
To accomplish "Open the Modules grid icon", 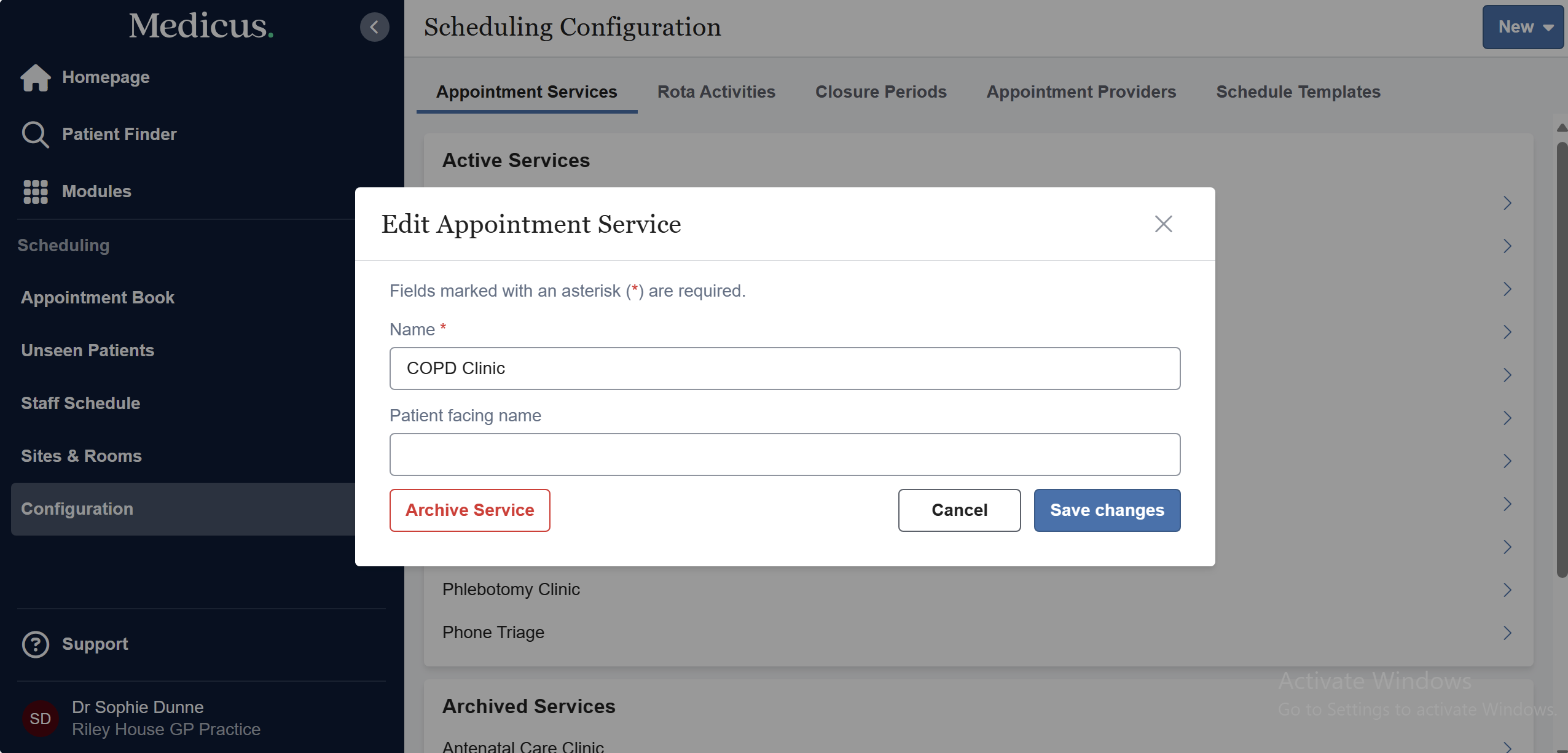I will coord(35,192).
